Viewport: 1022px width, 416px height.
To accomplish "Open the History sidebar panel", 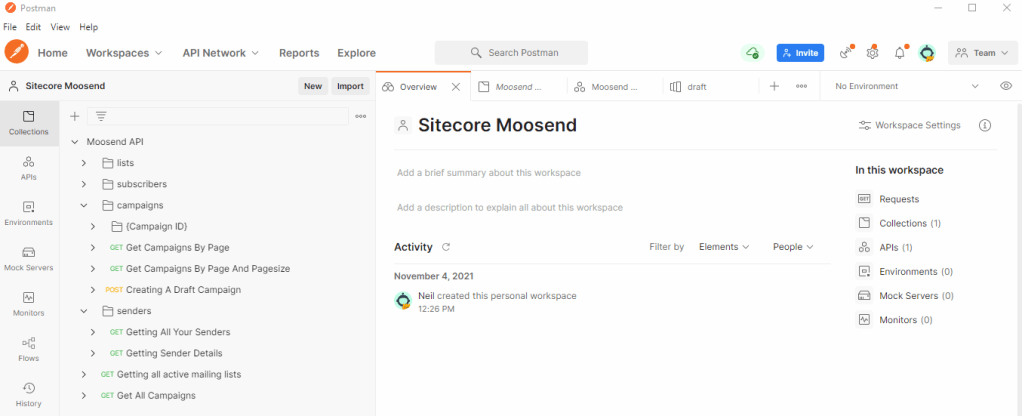I will pyautogui.click(x=28, y=393).
